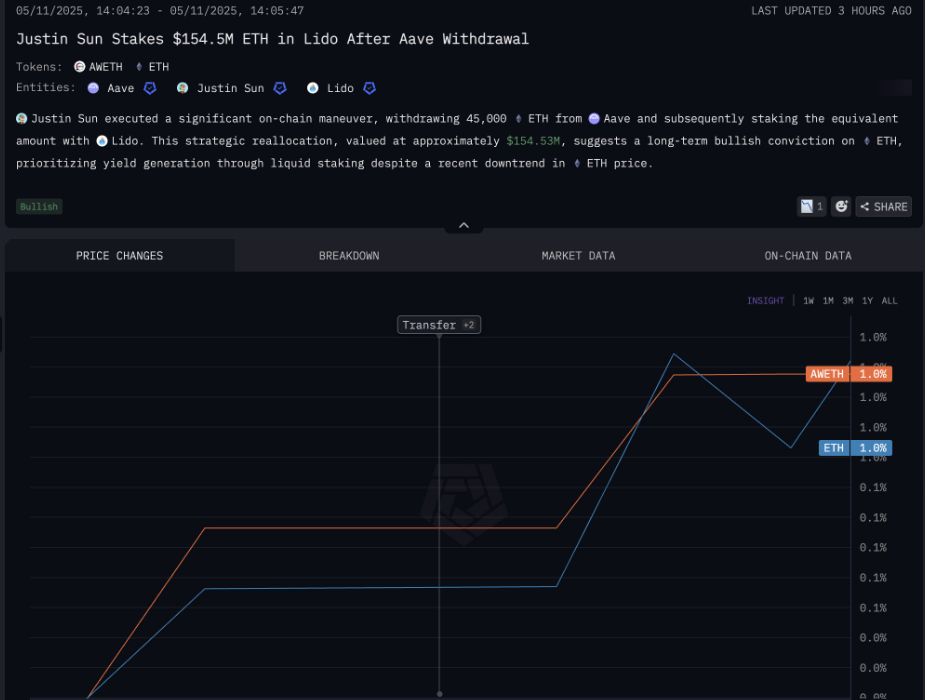925x700 pixels.
Task: Click the emoji reaction icon next to Share
Action: pos(842,206)
